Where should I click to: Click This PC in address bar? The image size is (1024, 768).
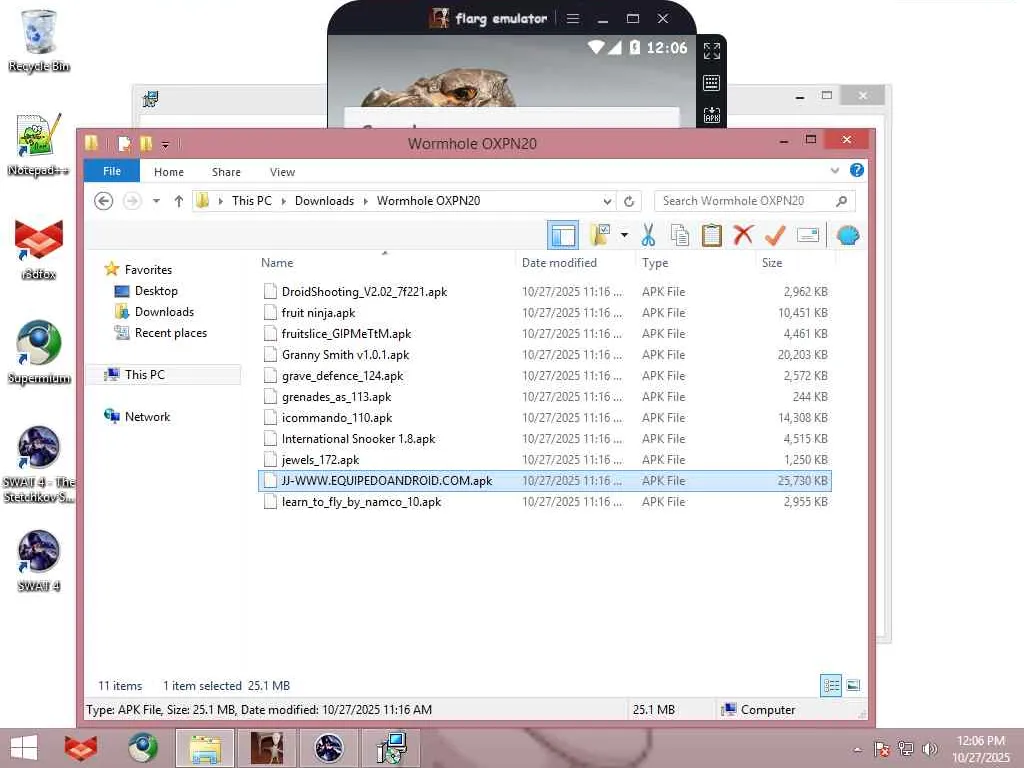[251, 200]
